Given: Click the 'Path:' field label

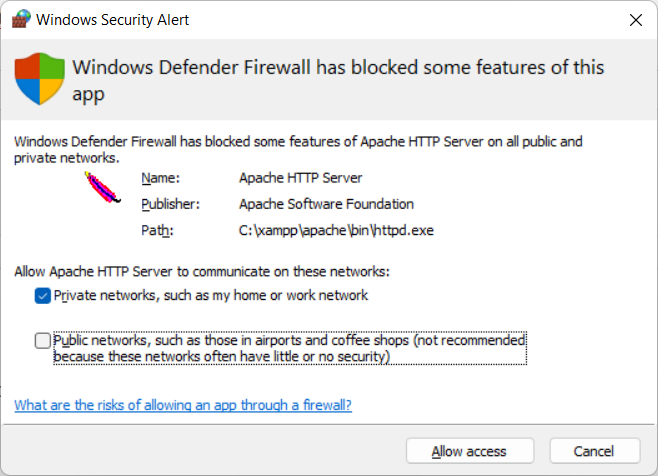Looking at the screenshot, I should [157, 230].
